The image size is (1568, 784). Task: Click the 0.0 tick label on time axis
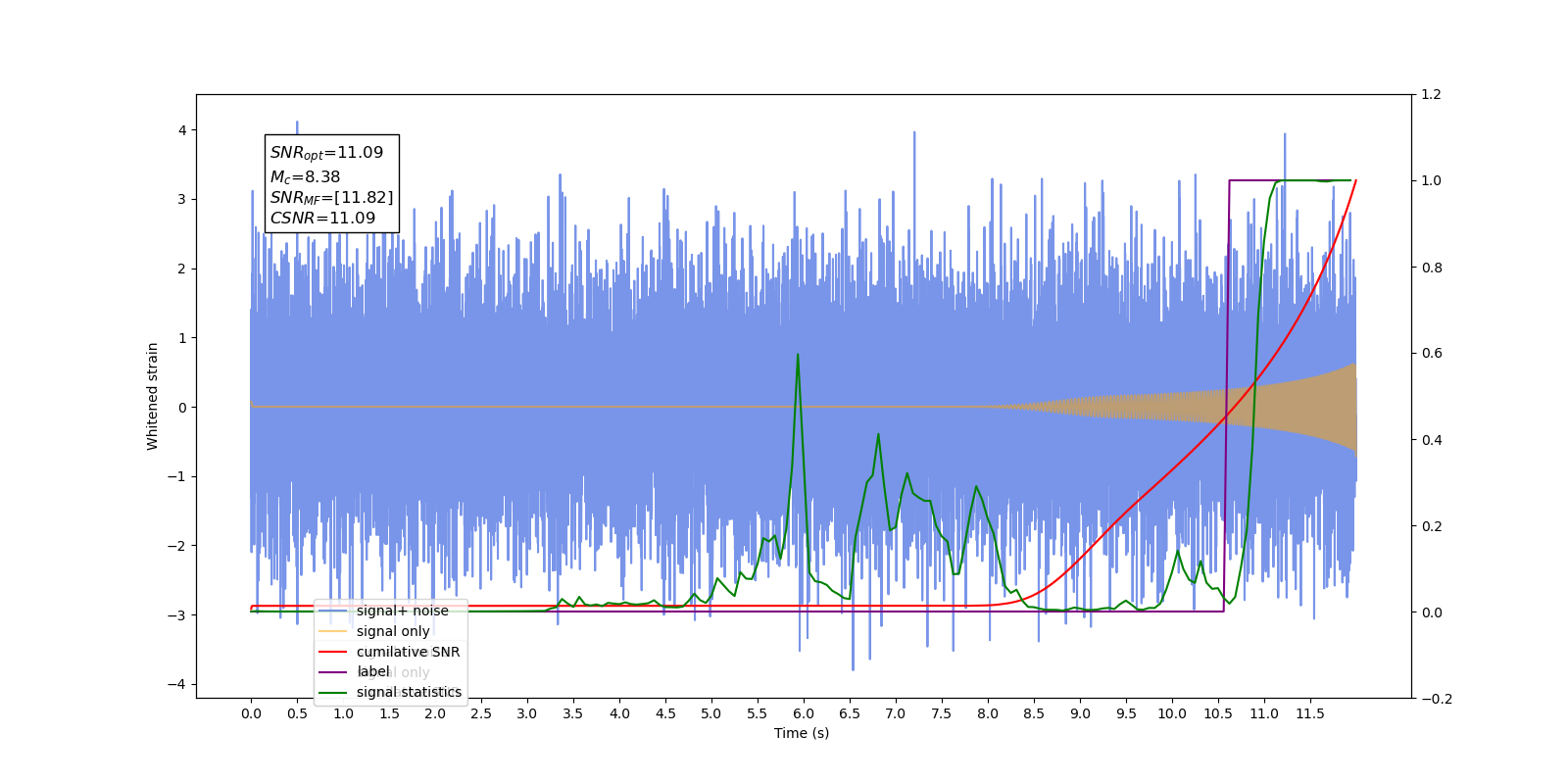tap(251, 713)
